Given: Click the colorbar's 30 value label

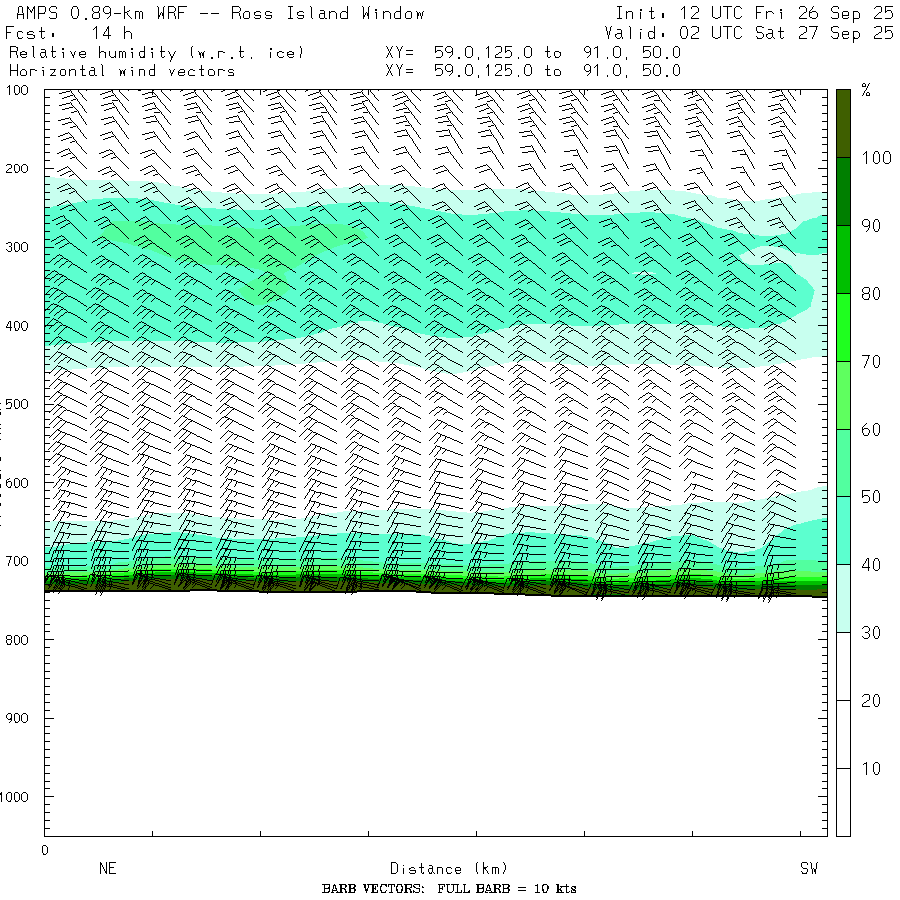Looking at the screenshot, I should (x=871, y=633).
